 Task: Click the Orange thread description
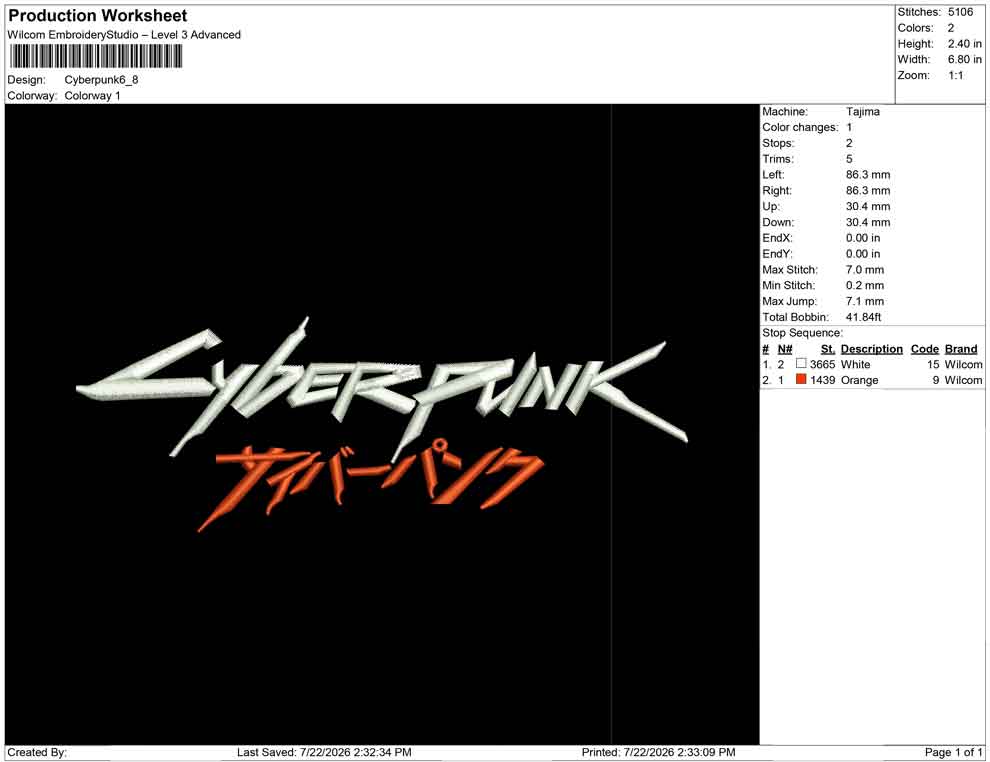click(859, 380)
